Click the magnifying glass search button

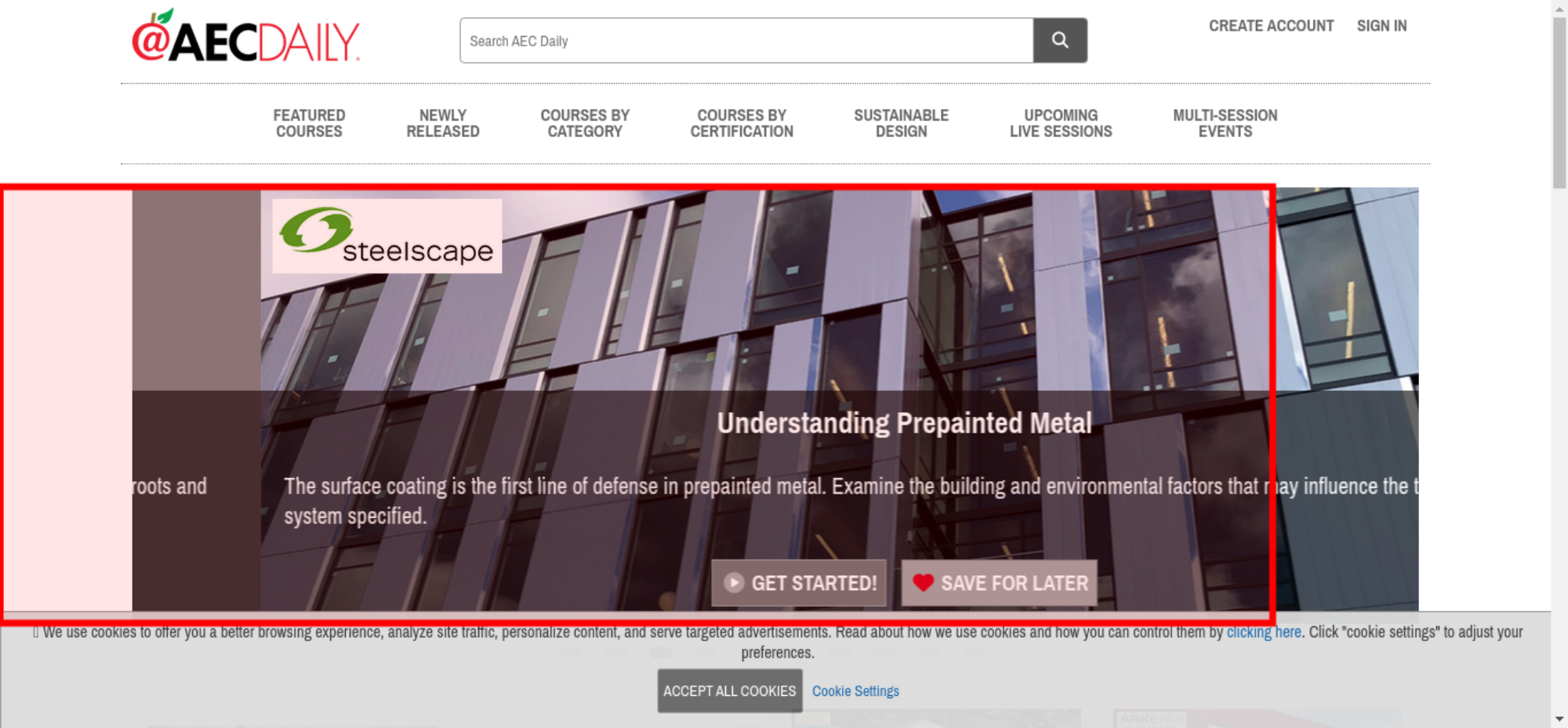click(1059, 40)
